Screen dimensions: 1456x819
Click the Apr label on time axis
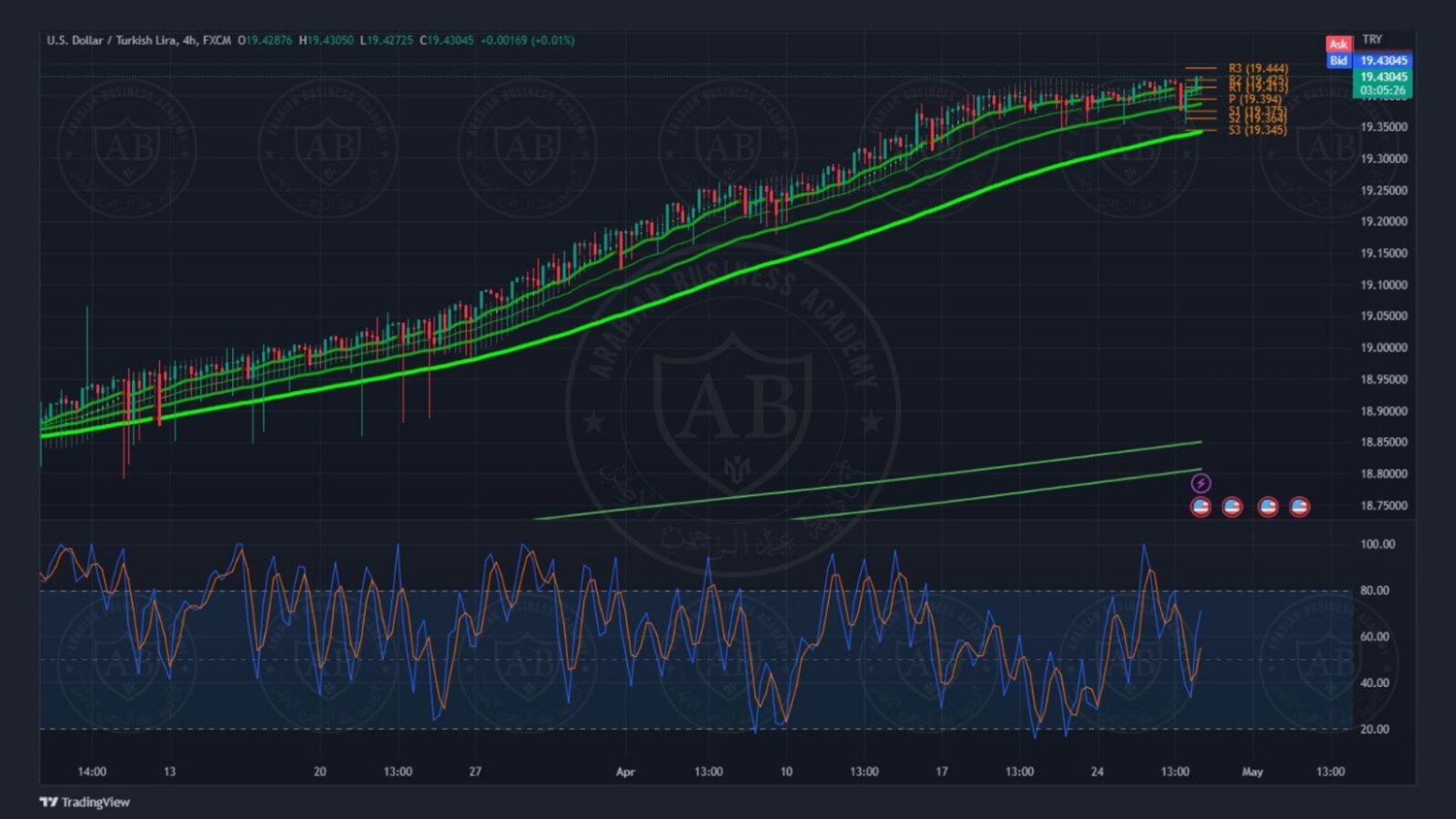click(x=625, y=772)
